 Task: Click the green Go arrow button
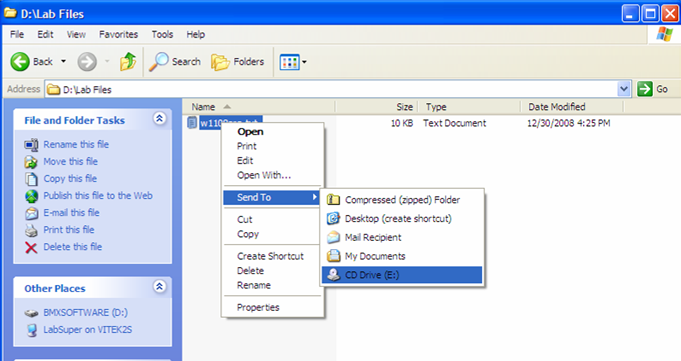[x=645, y=89]
